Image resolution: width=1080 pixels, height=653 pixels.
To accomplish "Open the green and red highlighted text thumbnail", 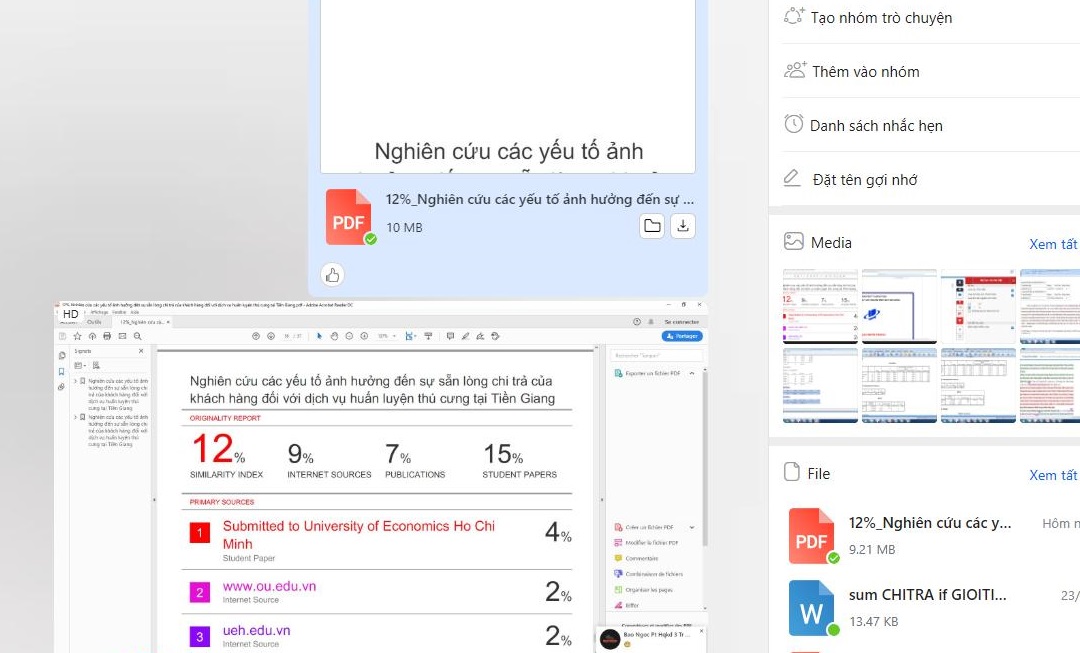I will 1050,385.
